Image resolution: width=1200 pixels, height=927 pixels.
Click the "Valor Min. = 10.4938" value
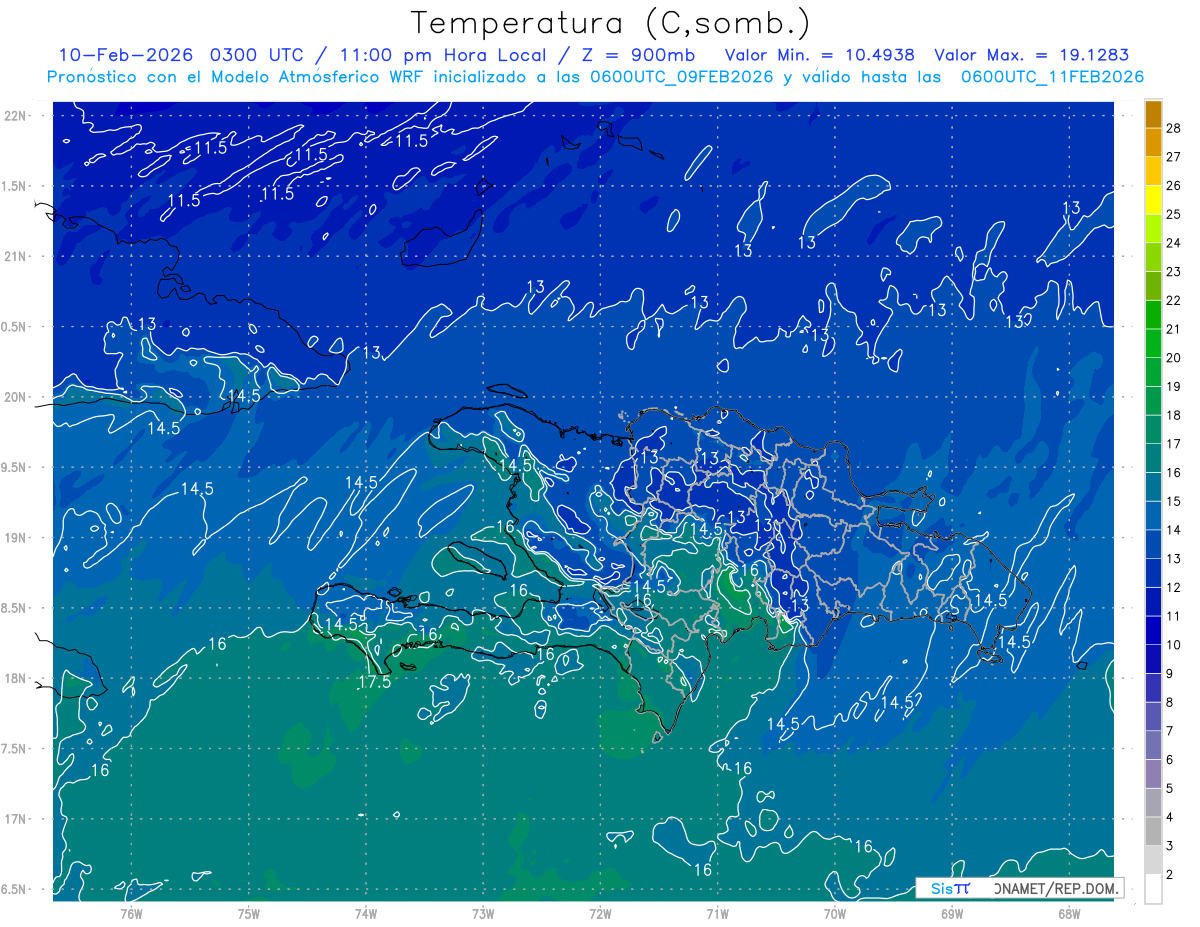coord(820,55)
